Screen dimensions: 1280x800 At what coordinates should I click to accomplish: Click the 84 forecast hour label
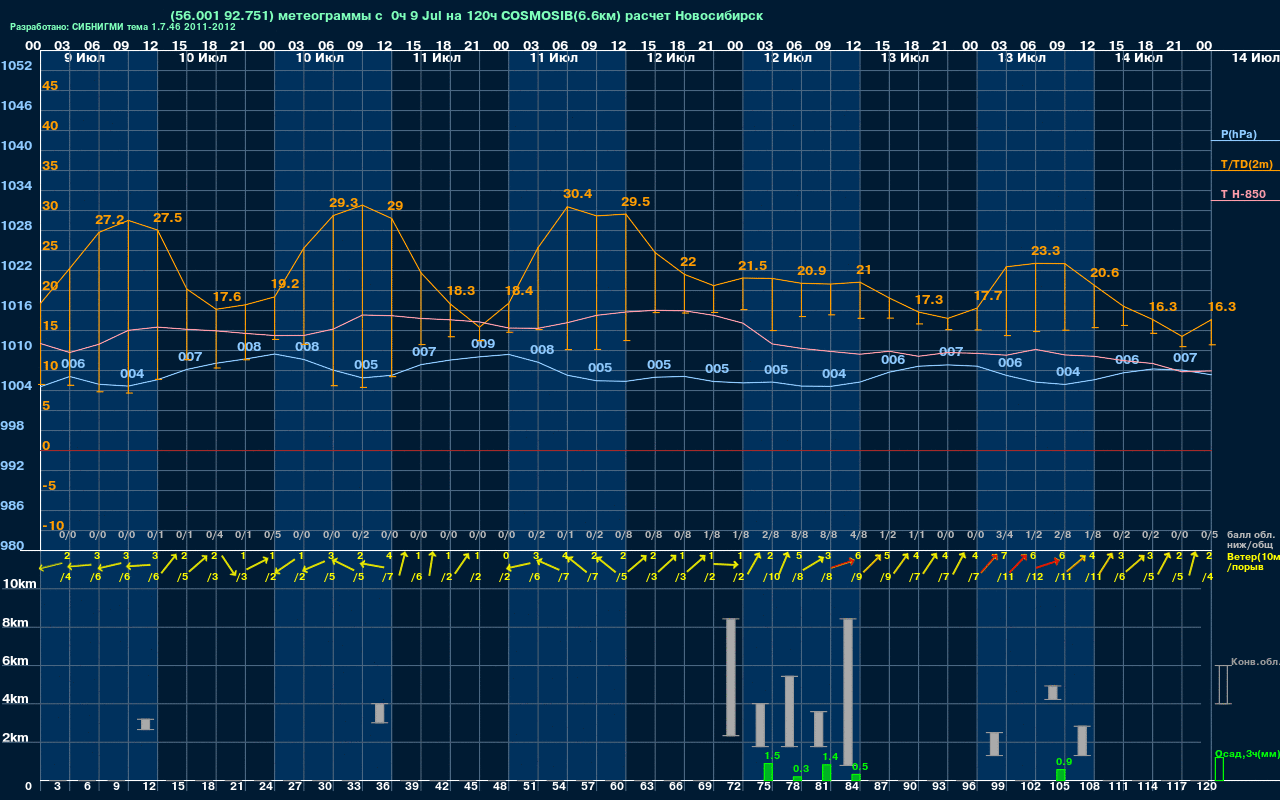[852, 787]
